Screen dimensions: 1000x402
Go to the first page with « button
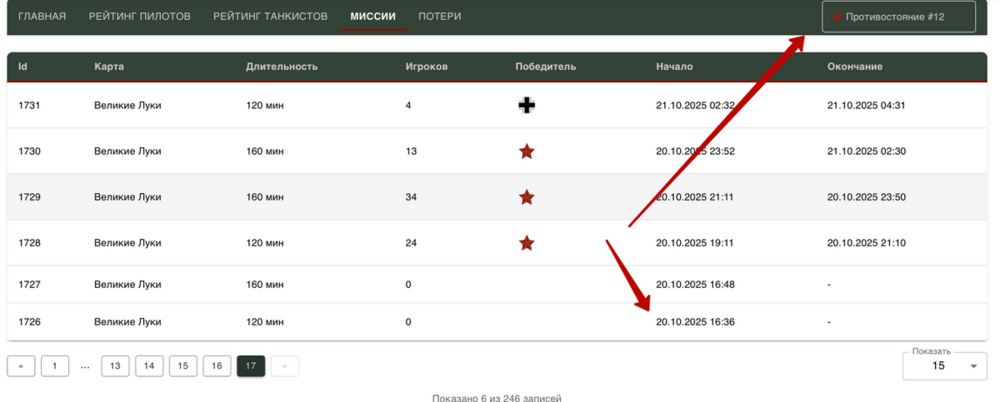pyautogui.click(x=21, y=366)
